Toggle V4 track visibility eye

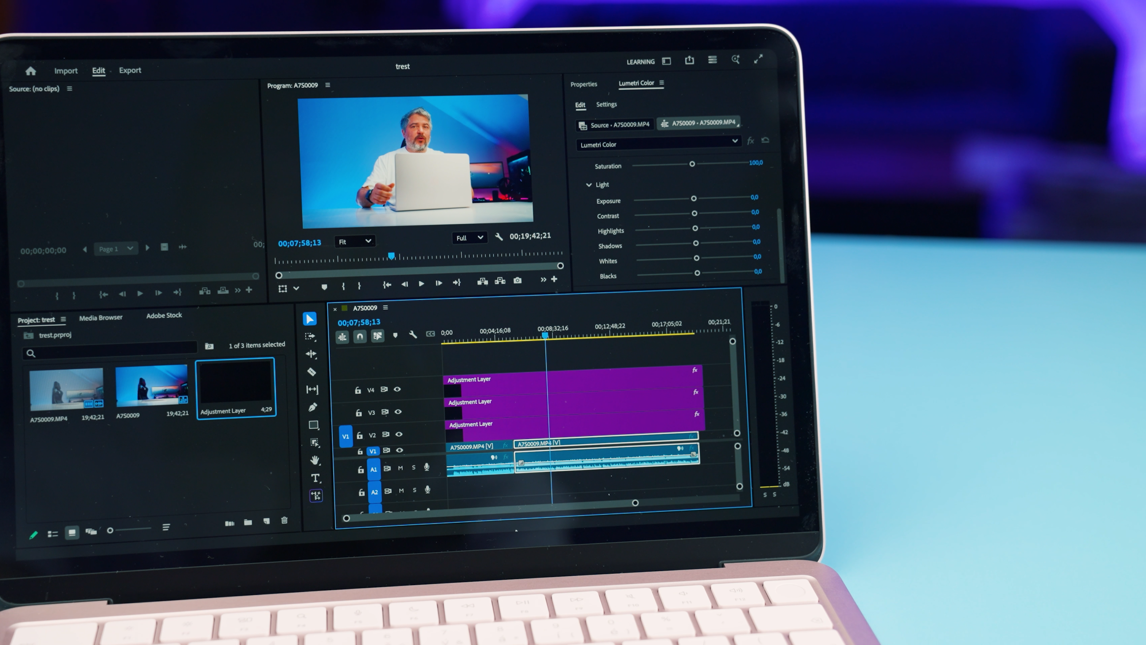(398, 389)
